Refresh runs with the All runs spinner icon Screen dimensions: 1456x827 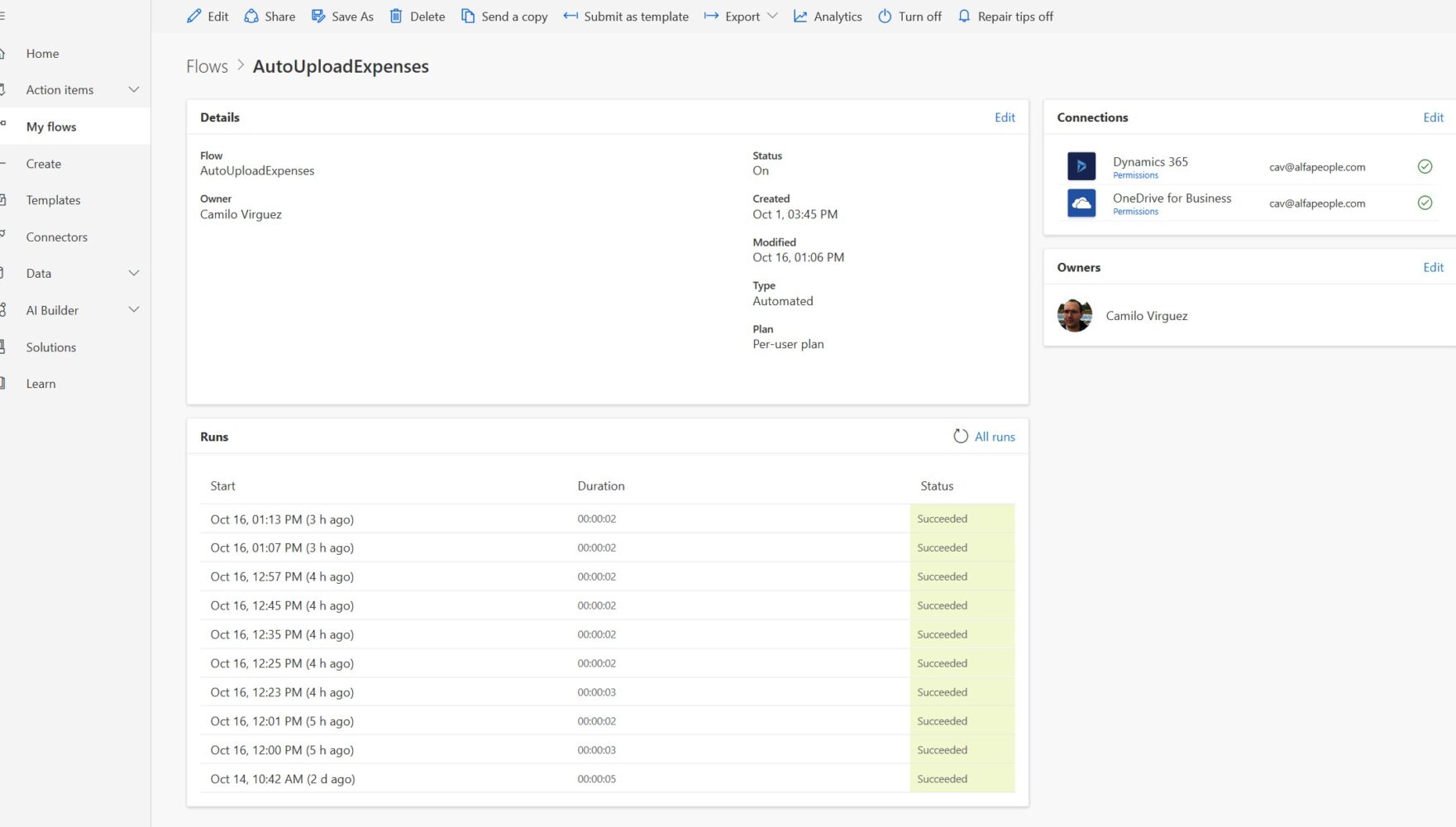tap(960, 436)
